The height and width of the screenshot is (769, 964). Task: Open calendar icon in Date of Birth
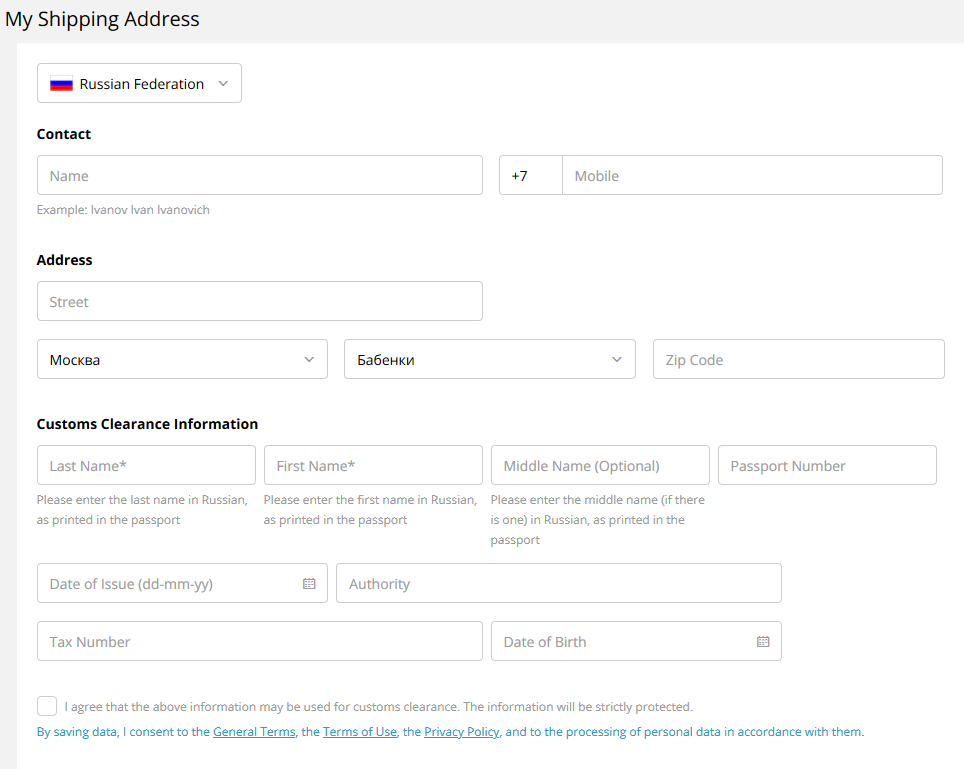(x=763, y=642)
